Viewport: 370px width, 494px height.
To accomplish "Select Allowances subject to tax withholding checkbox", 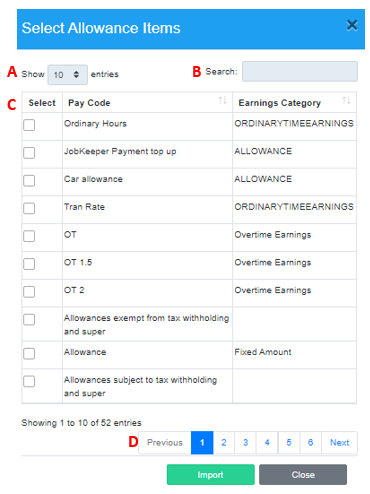I will [29, 381].
